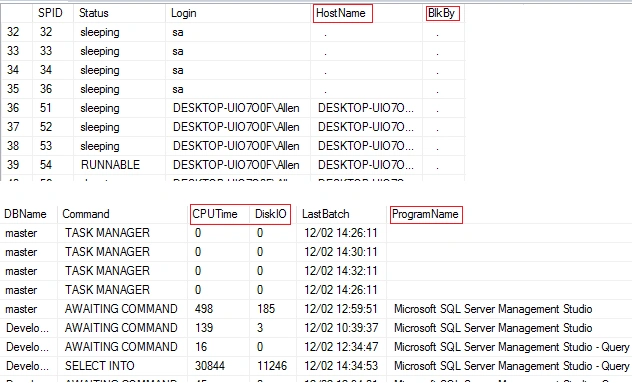The image size is (632, 383).
Task: Click AWAITING COMMAND cell with CPUTime 139
Action: [121, 328]
